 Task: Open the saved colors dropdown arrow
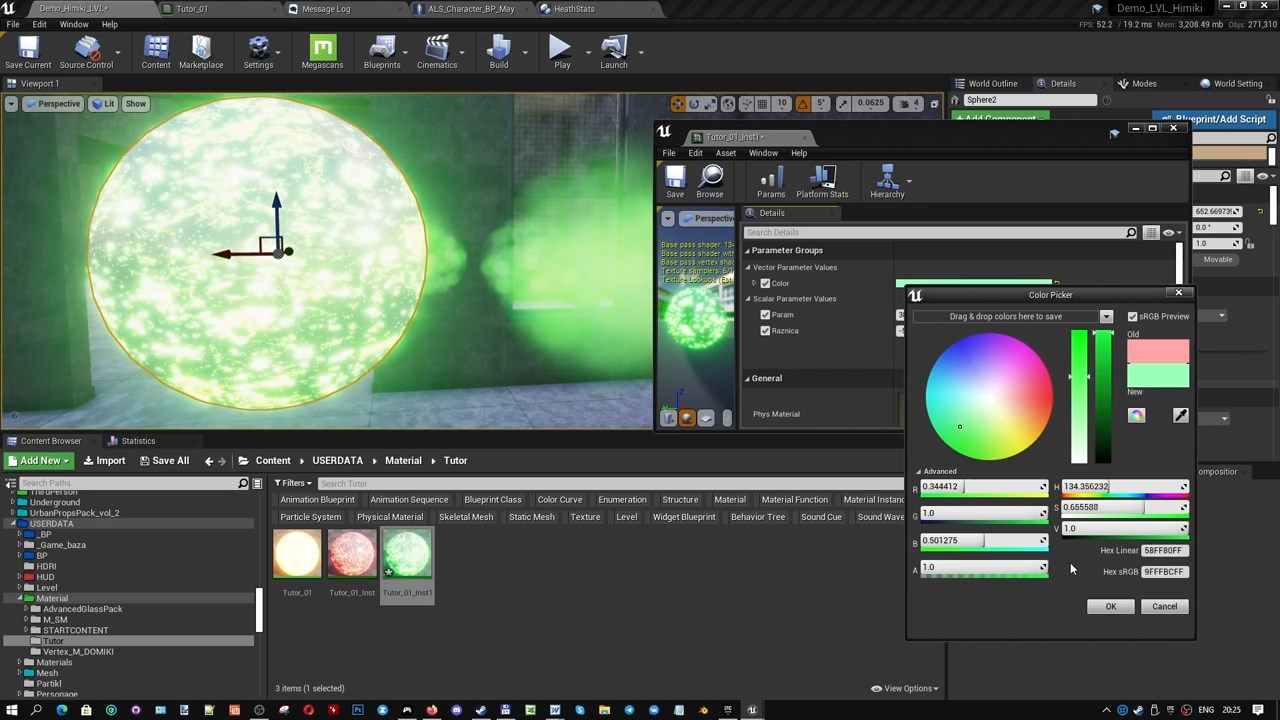(1106, 317)
